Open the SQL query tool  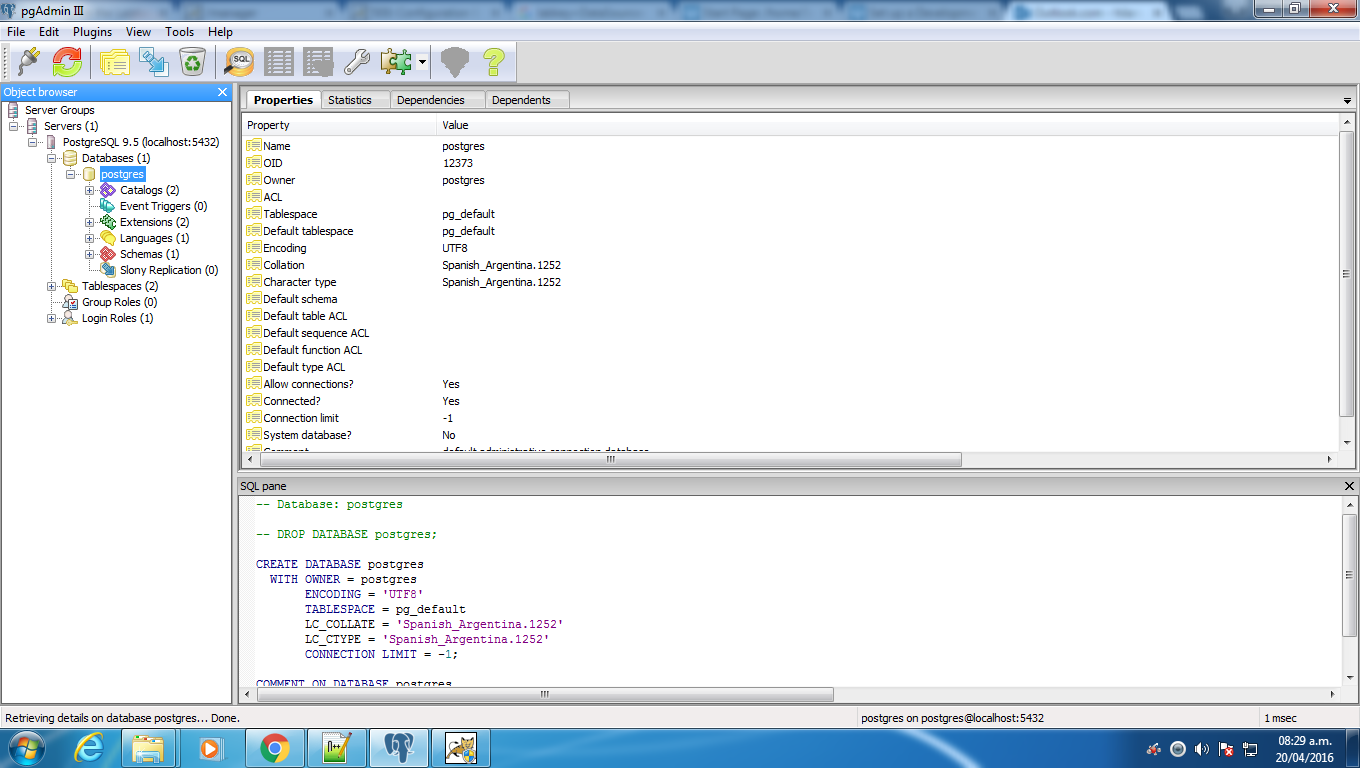[x=239, y=63]
